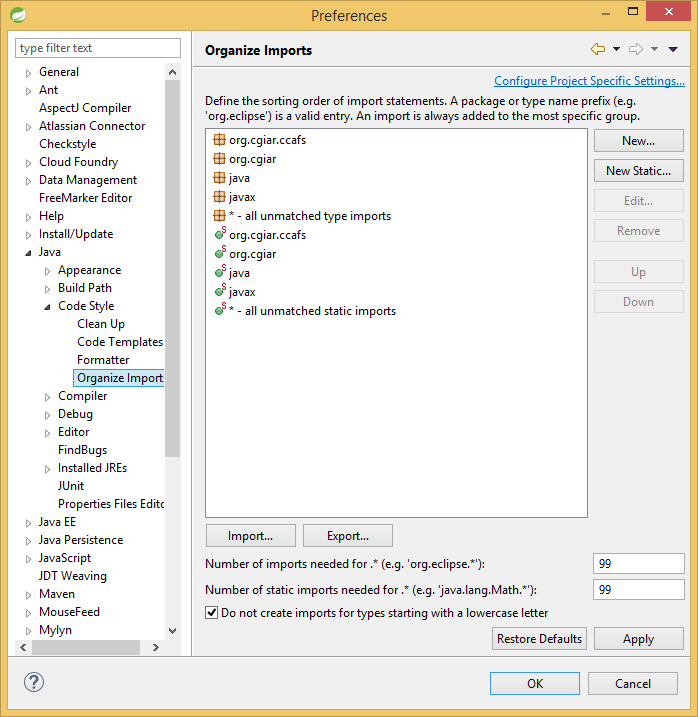Screen dimensions: 698x717
Task: Select static icon beside java entry
Action: pos(220,271)
